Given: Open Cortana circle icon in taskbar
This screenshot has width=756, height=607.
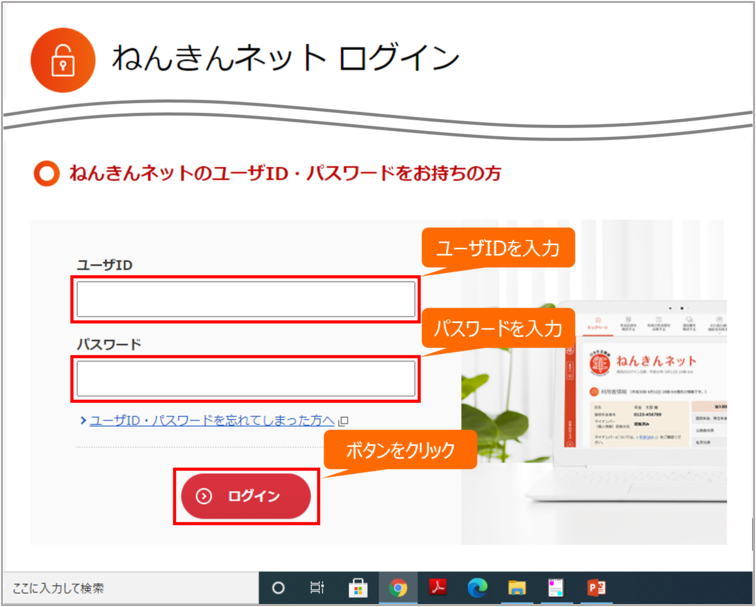Looking at the screenshot, I should click(x=279, y=588).
